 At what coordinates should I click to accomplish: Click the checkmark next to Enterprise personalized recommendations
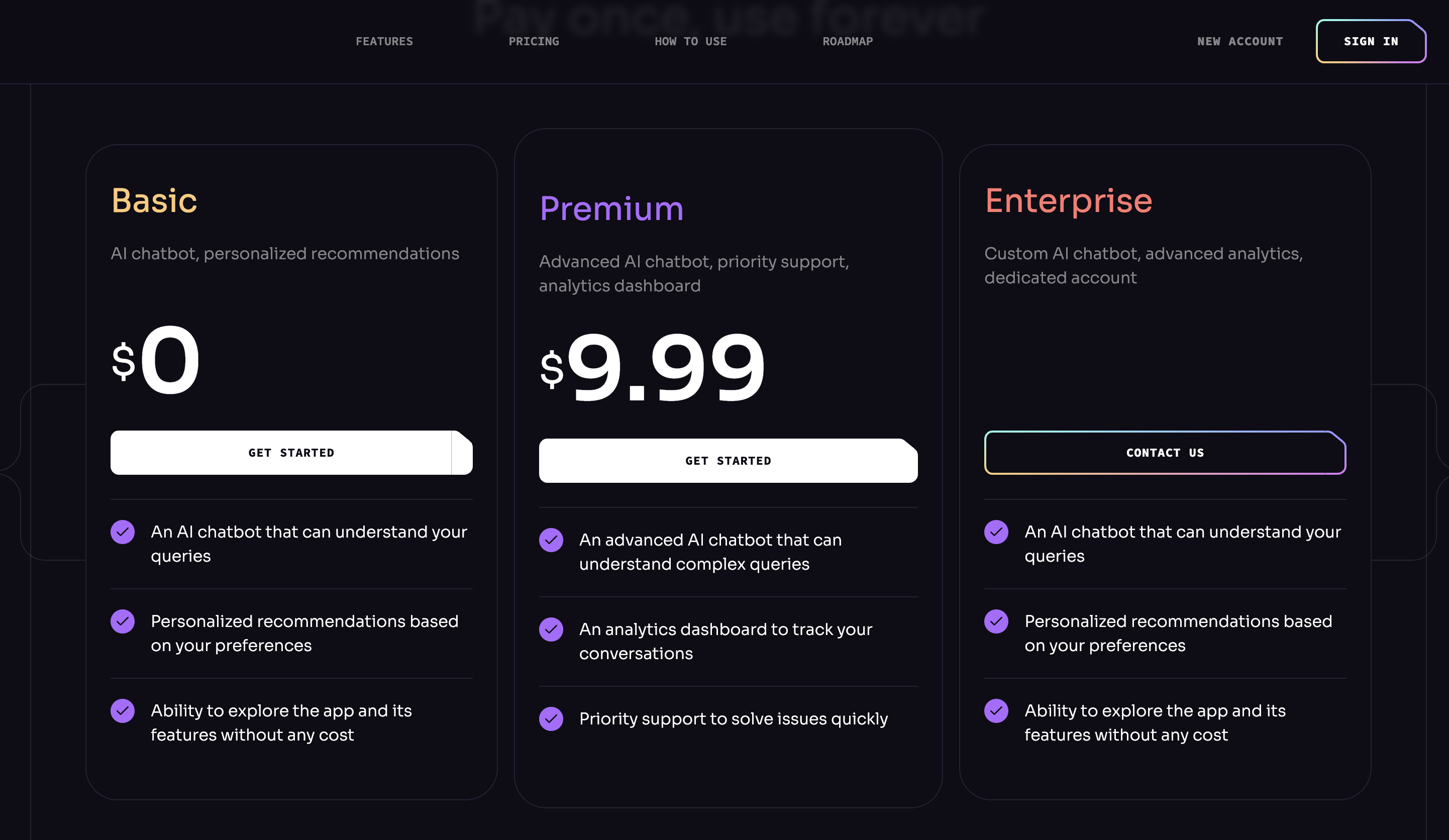click(996, 621)
